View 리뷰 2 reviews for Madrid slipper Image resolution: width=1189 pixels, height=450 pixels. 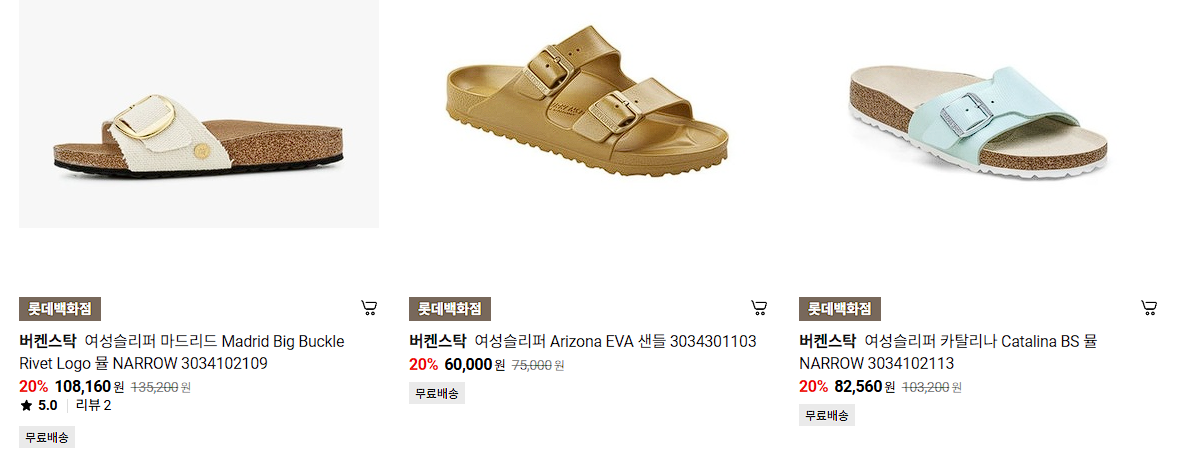tap(93, 405)
